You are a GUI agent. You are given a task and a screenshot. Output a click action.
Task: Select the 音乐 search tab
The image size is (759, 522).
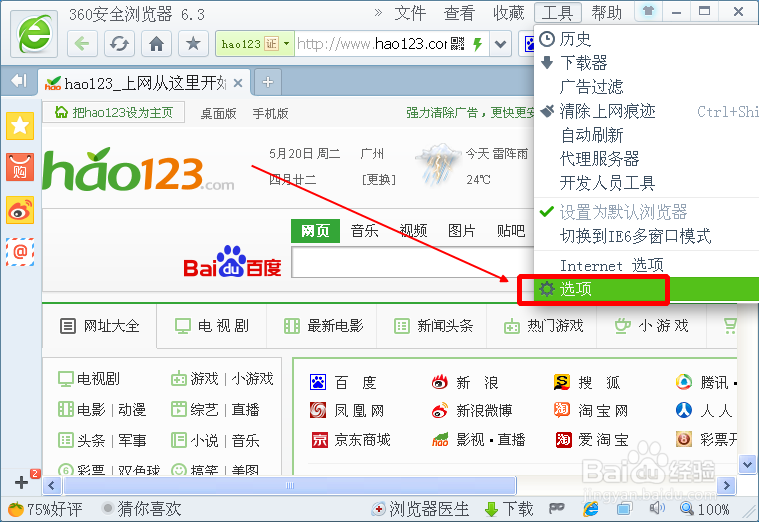364,230
